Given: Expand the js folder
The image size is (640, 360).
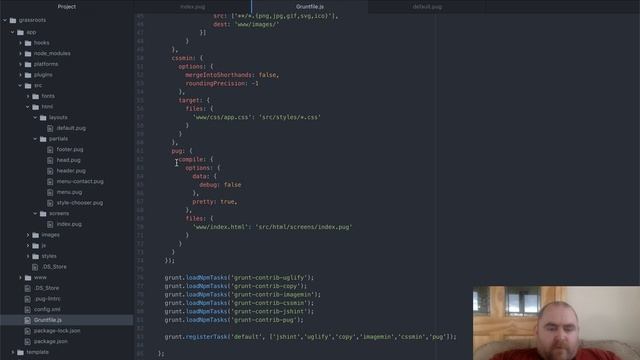Looking at the screenshot, I should [x=28, y=245].
